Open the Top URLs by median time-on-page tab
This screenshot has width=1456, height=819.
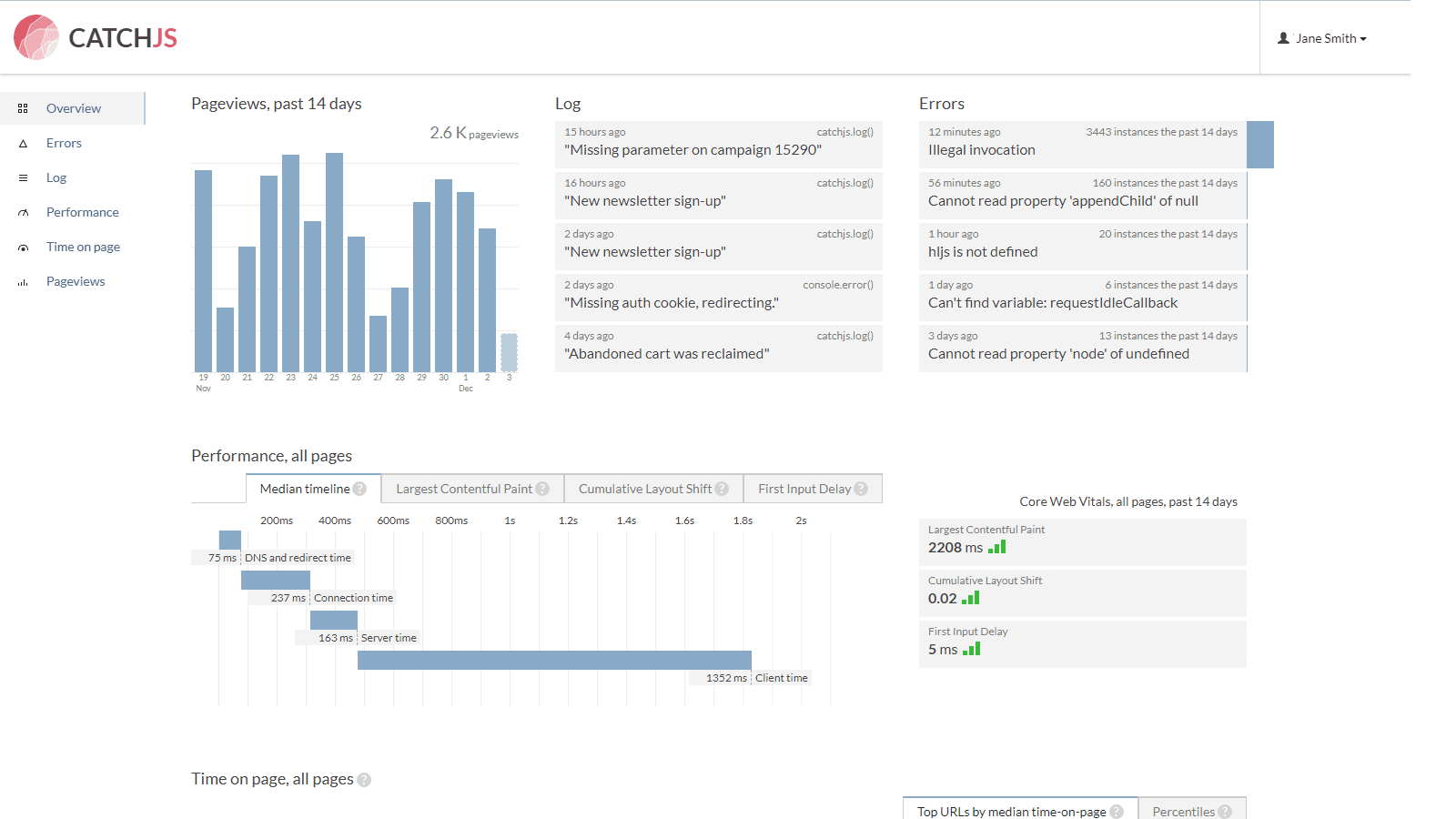point(1013,811)
